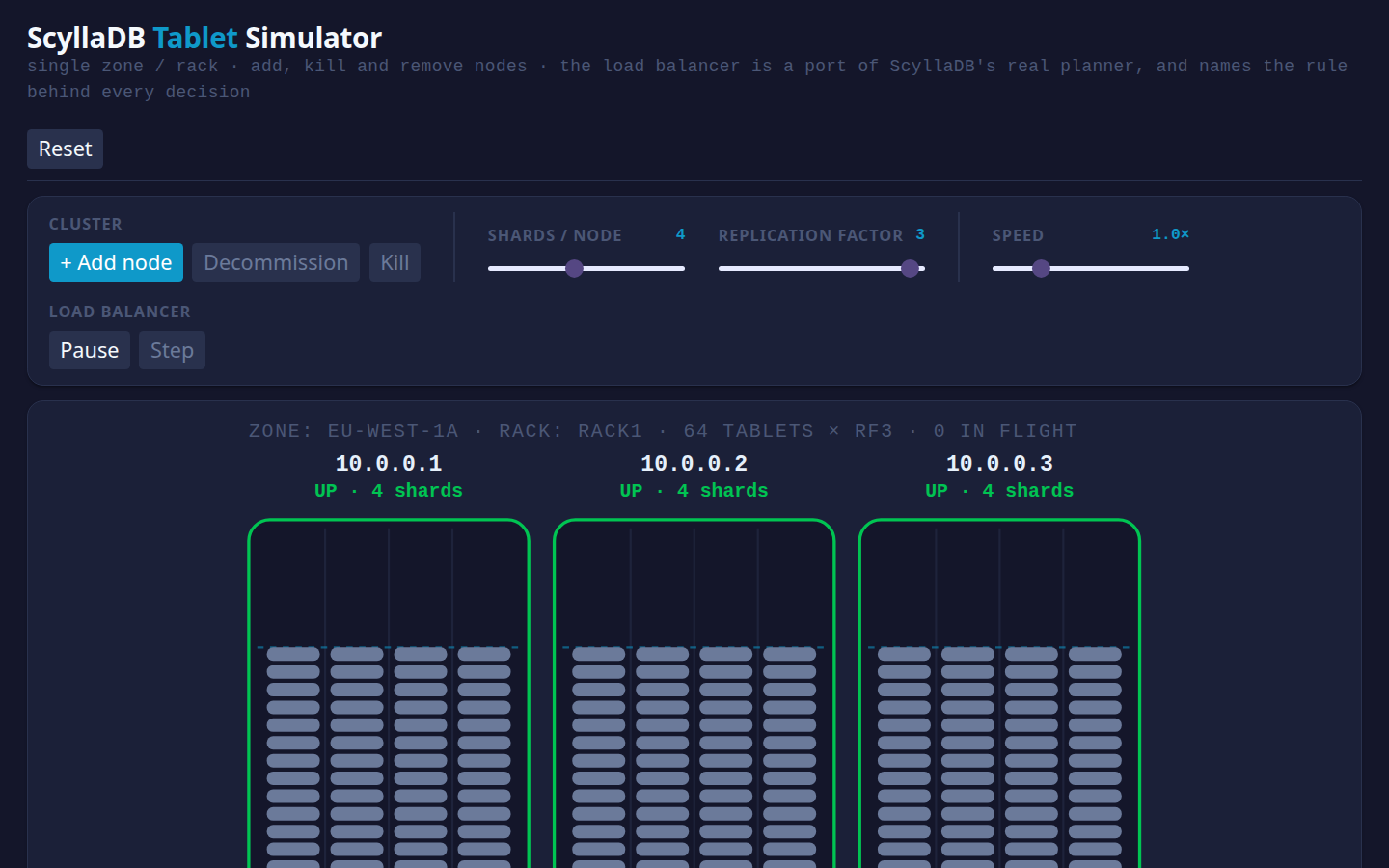This screenshot has width=1389, height=868.
Task: Add a new node to cluster
Action: (x=116, y=262)
